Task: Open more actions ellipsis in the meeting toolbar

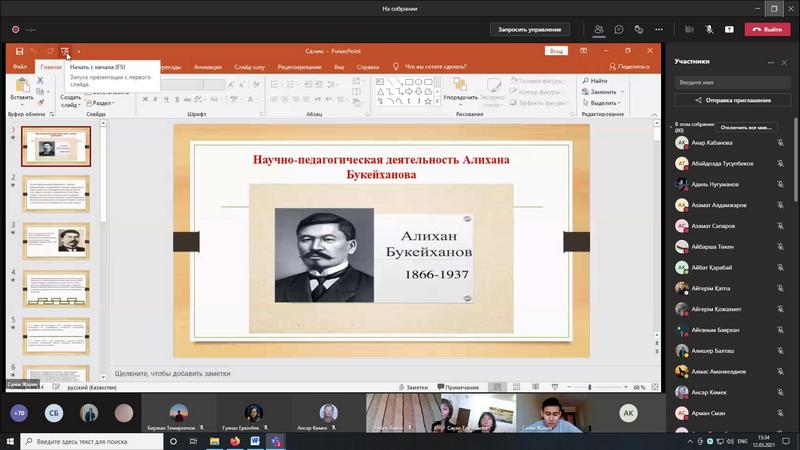Action: coord(659,30)
